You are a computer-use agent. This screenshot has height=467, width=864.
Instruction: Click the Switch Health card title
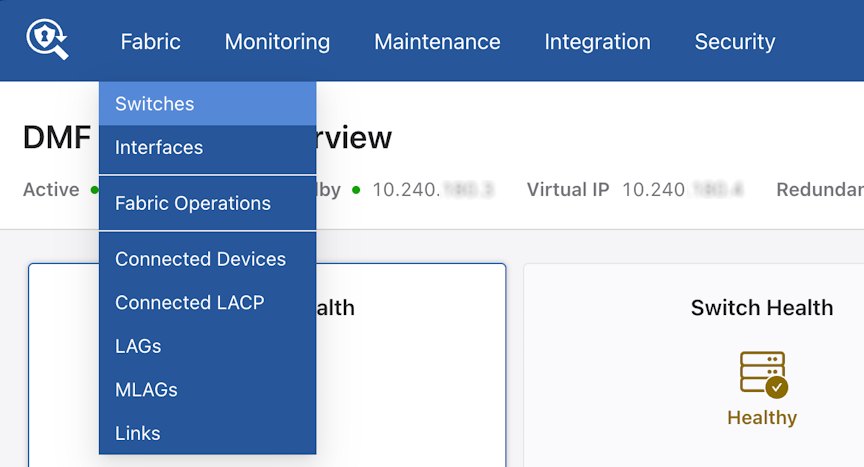coord(762,307)
